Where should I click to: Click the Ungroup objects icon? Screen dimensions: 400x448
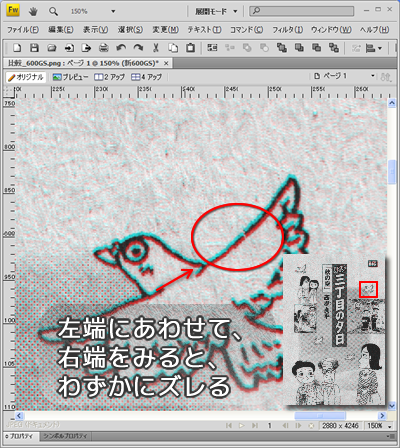(230, 48)
